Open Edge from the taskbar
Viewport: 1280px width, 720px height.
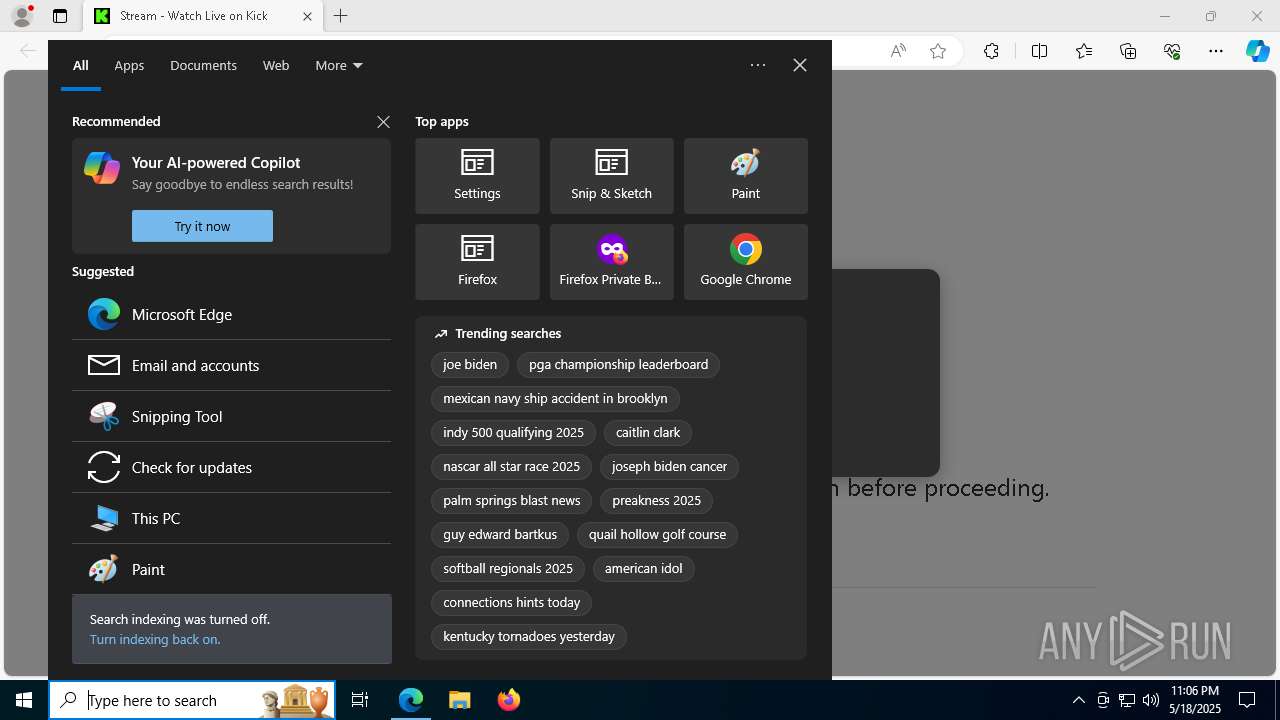411,700
